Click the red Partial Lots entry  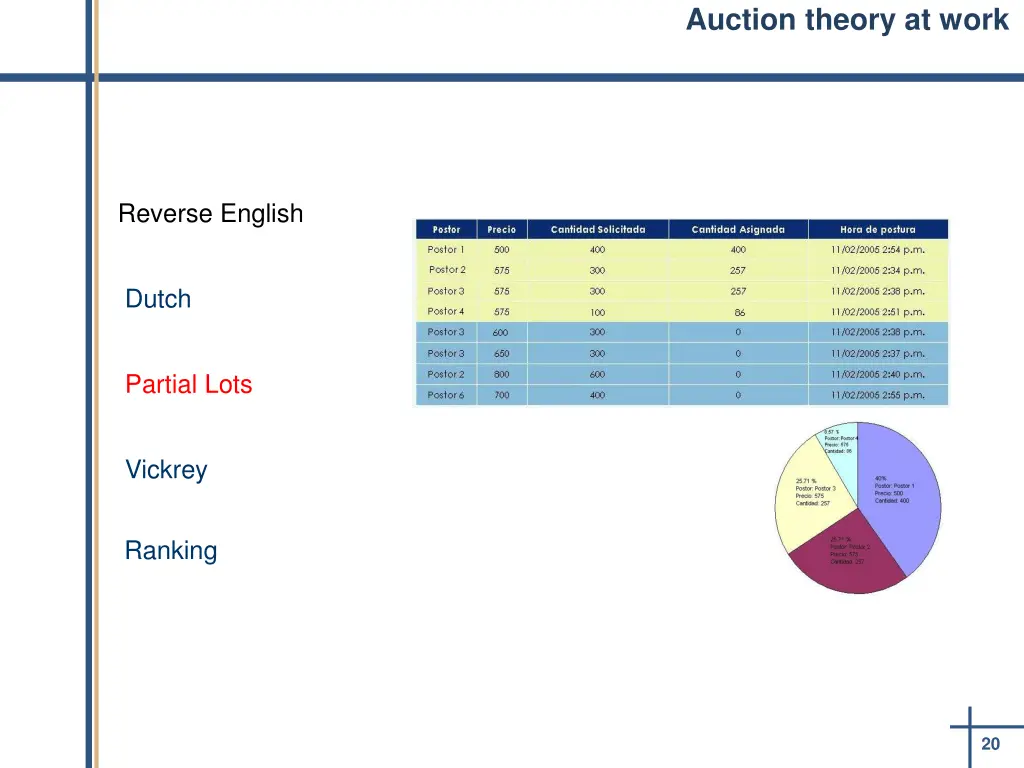(x=189, y=384)
